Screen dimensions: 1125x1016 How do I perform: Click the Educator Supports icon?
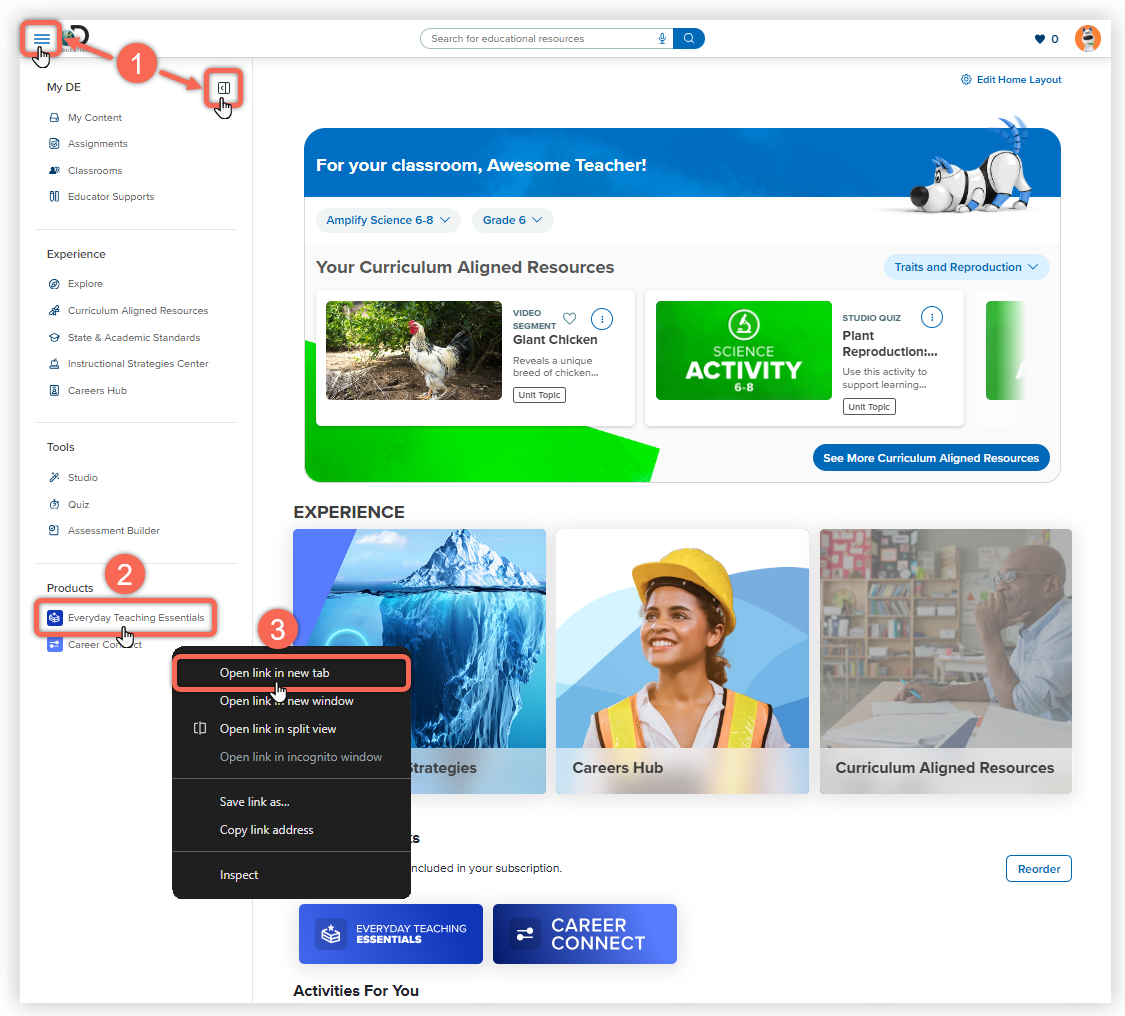(55, 197)
